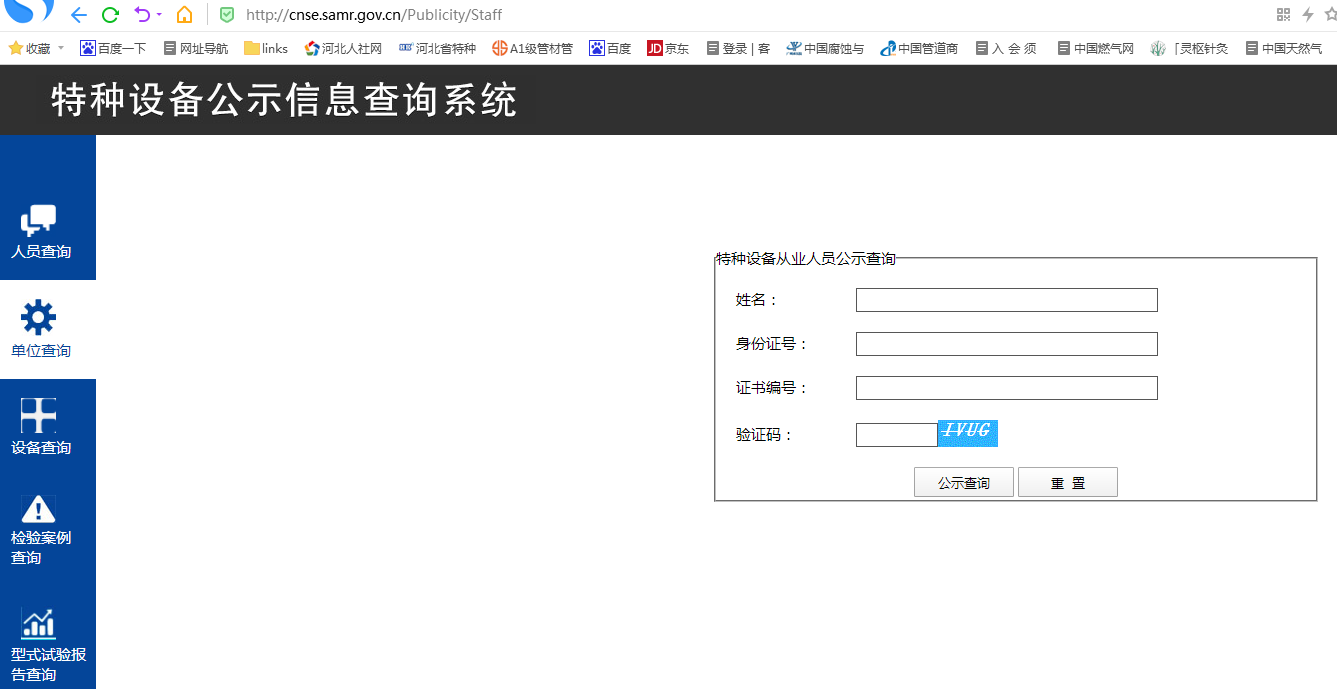Open 人员查询 in the sidebar
Image resolution: width=1337 pixels, height=689 pixels.
41,231
